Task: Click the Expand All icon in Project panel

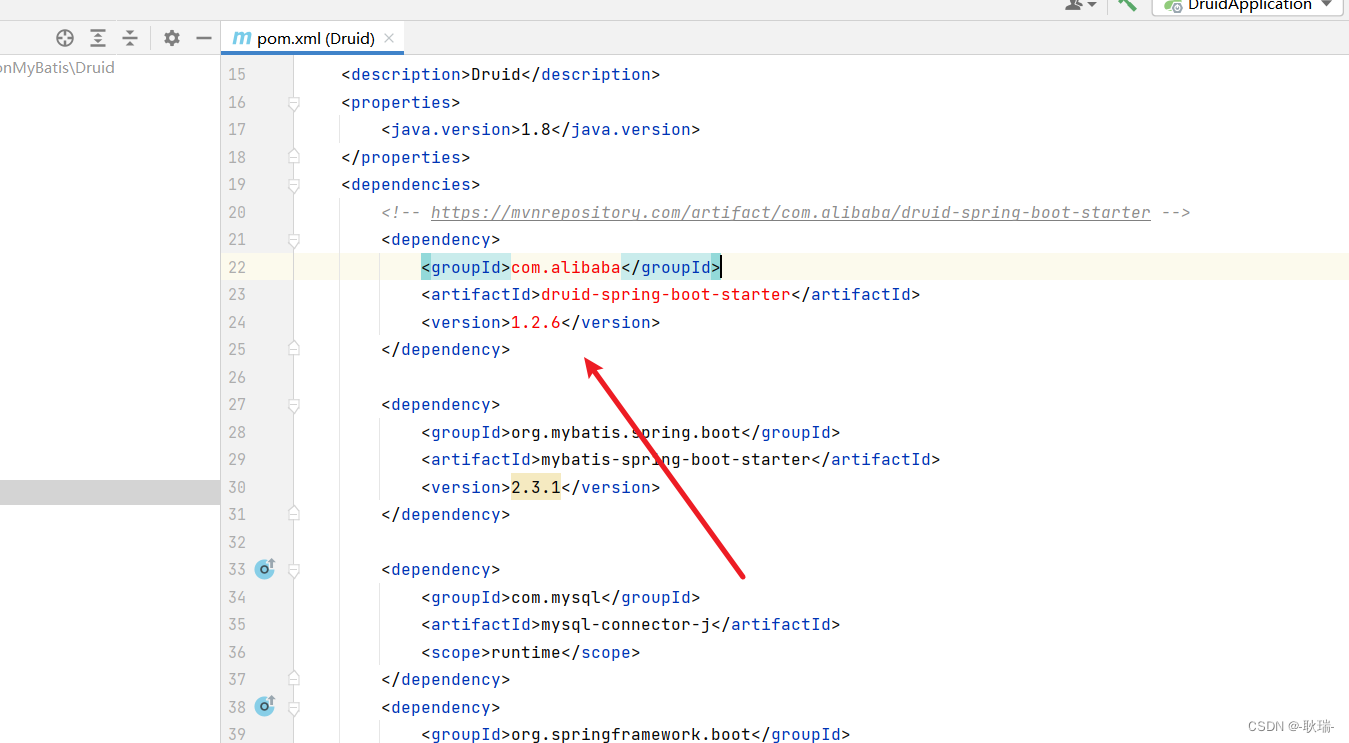Action: (98, 38)
